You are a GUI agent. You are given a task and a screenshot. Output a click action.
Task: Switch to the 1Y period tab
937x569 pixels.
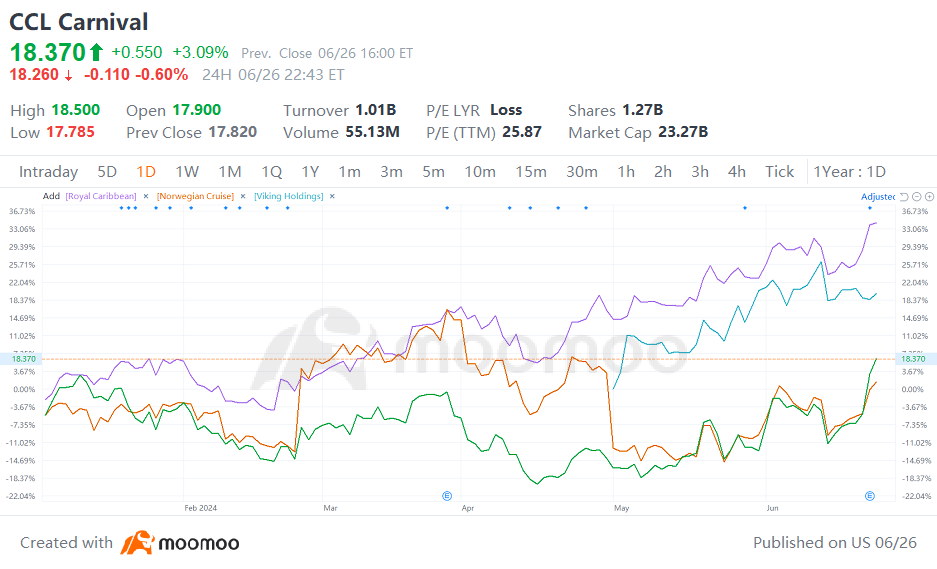pyautogui.click(x=310, y=172)
